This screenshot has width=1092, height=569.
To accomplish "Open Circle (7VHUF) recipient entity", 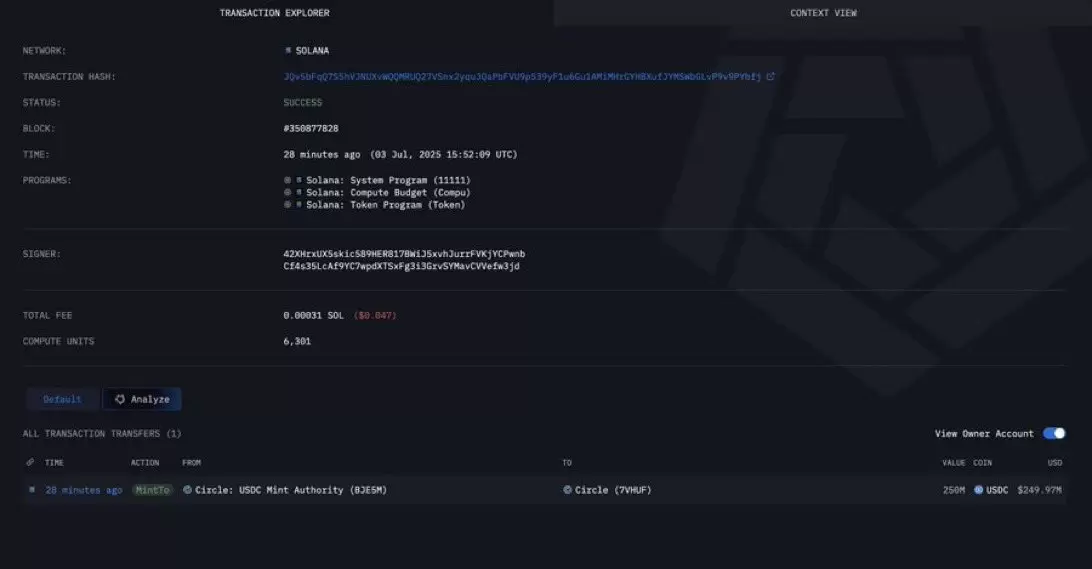I will [613, 490].
